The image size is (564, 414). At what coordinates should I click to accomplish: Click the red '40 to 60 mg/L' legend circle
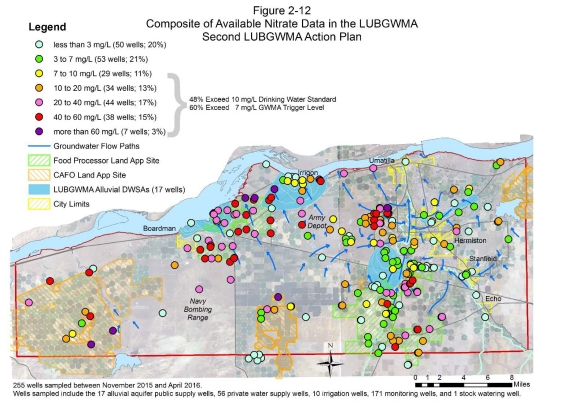click(x=39, y=117)
